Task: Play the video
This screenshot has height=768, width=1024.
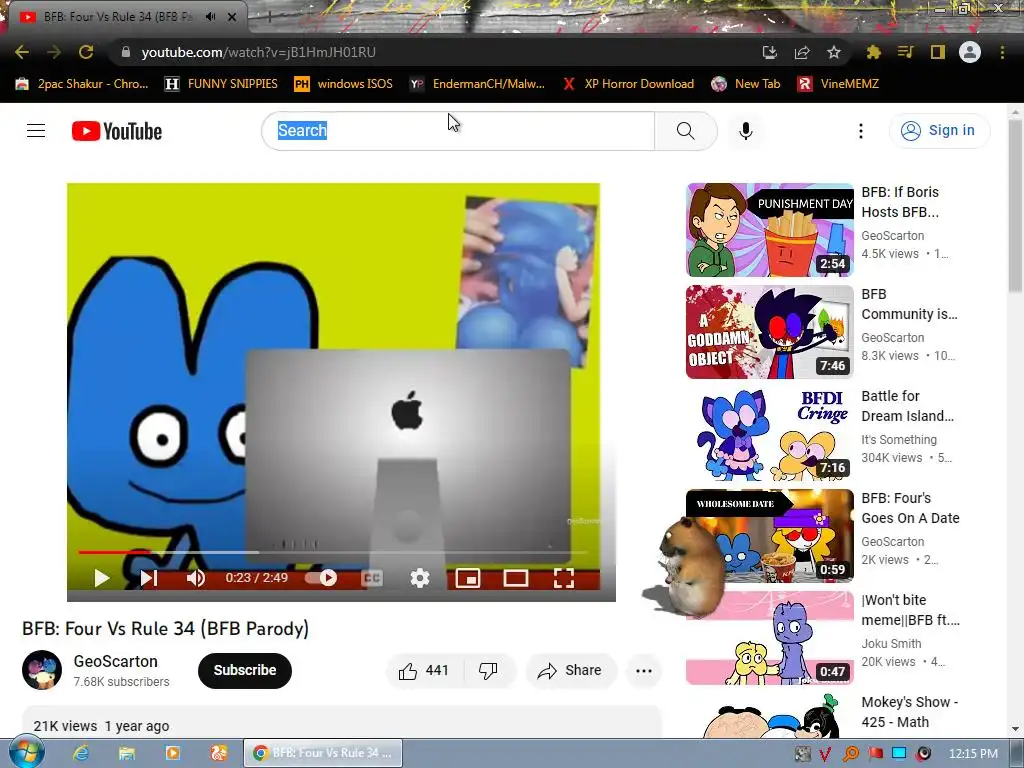Action: [101, 578]
